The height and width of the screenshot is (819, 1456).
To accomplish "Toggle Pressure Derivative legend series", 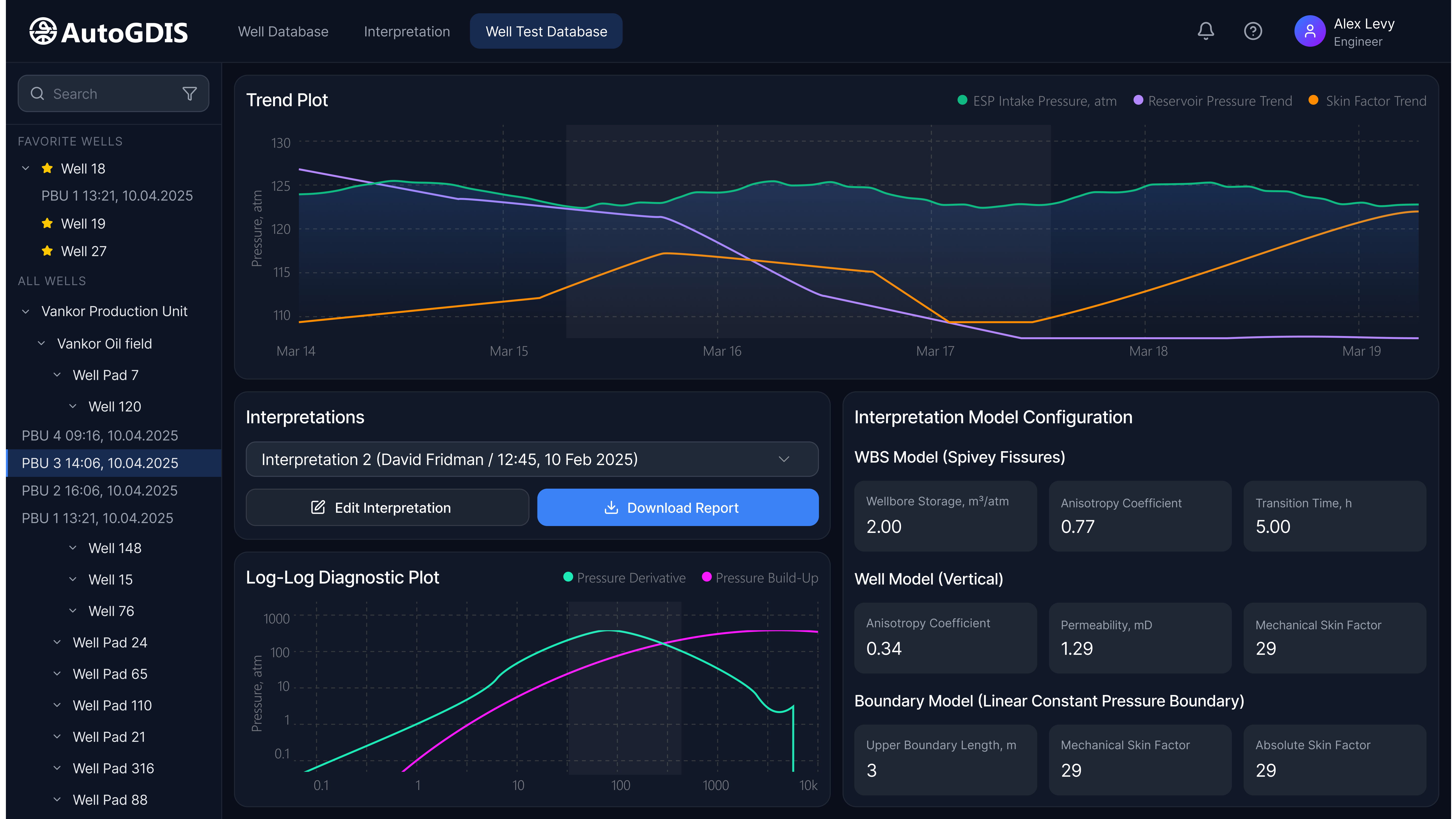I will [x=625, y=578].
